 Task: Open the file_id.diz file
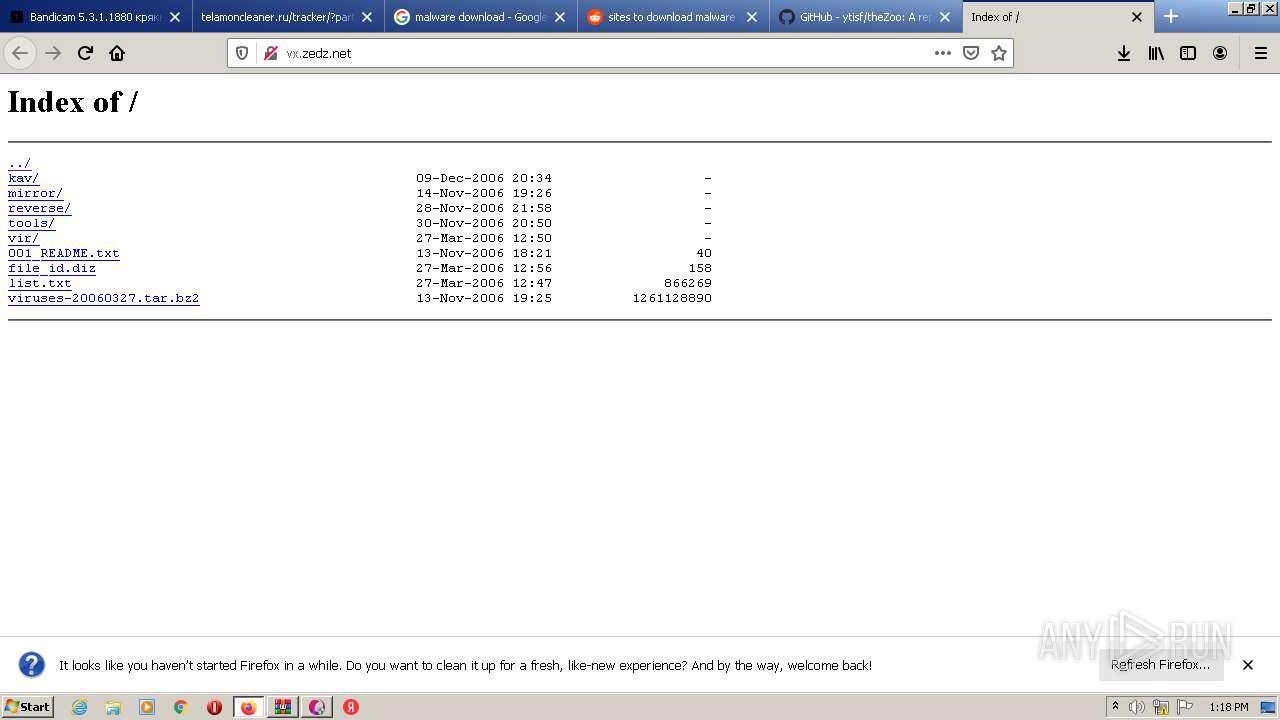click(52, 268)
